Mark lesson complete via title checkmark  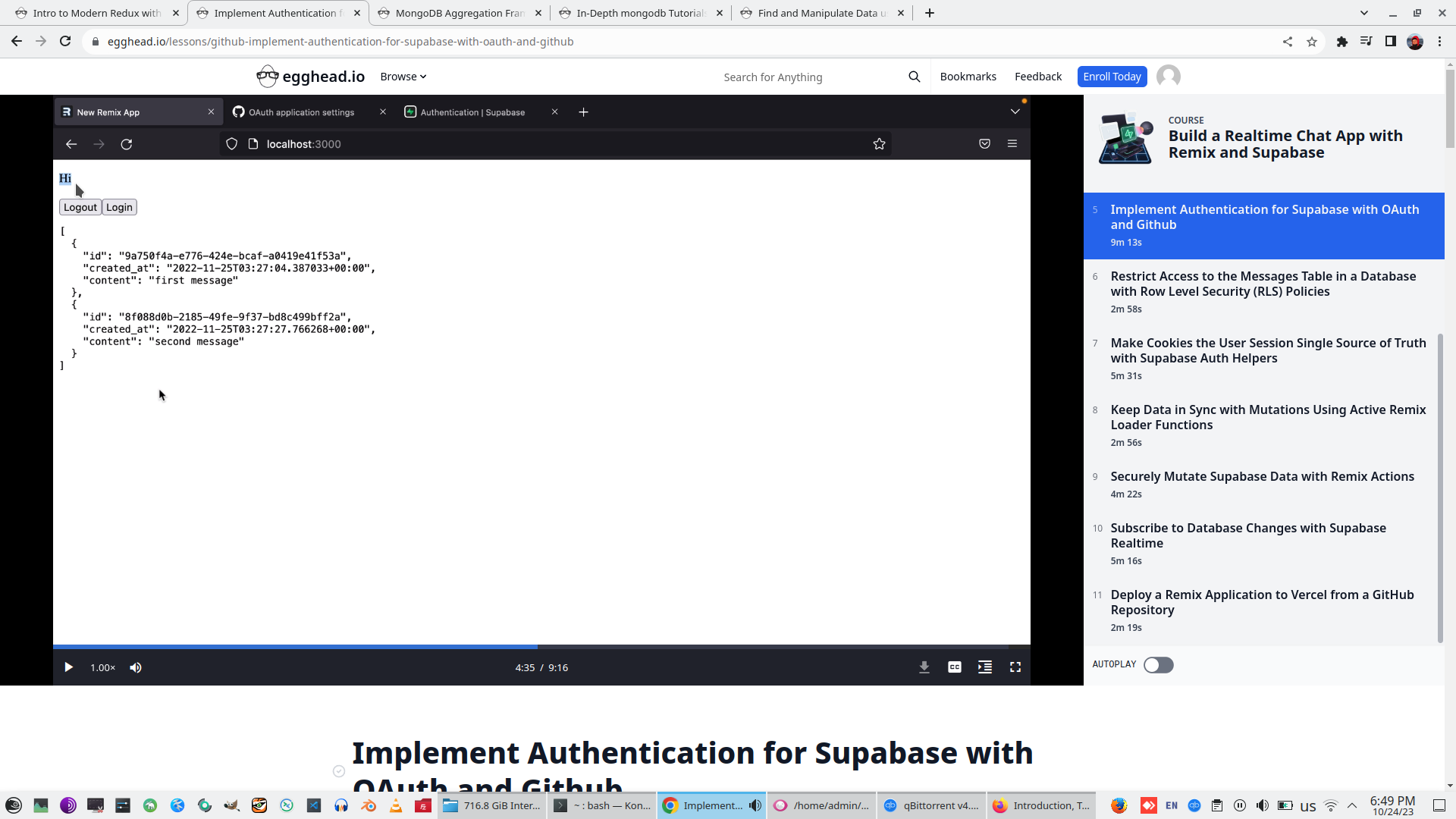coord(339,771)
